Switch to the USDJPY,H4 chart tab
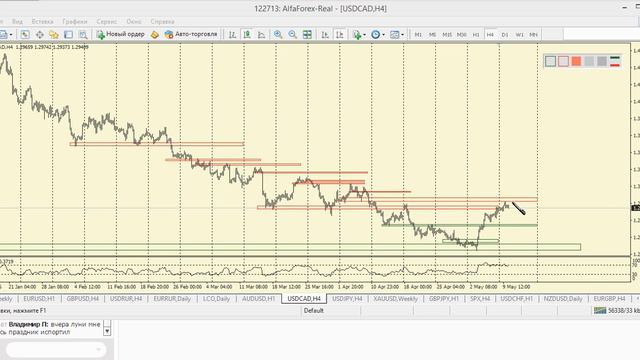 [347, 299]
